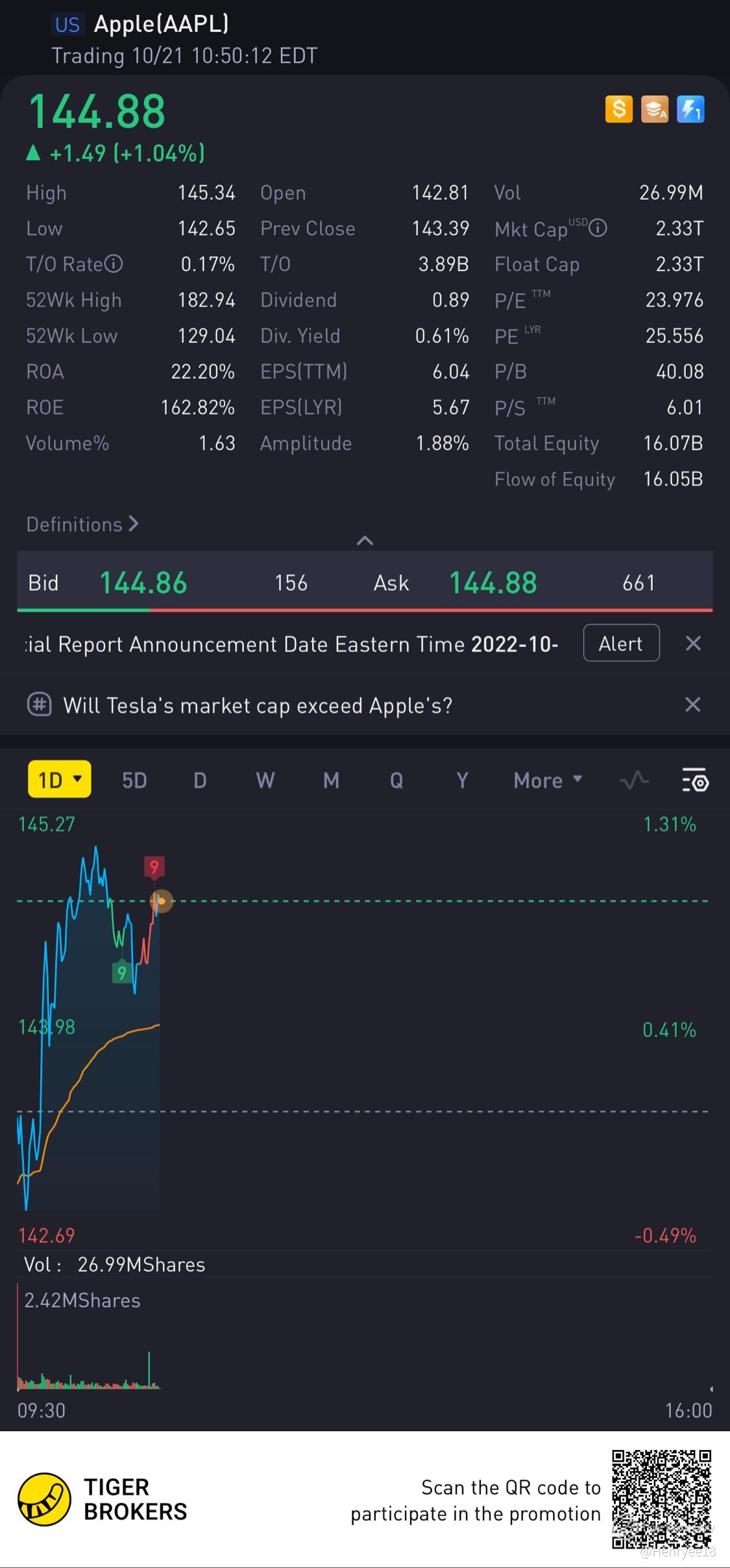The height and width of the screenshot is (1568, 730).
Task: Tap the Prev Close value 143.39
Action: [x=441, y=228]
